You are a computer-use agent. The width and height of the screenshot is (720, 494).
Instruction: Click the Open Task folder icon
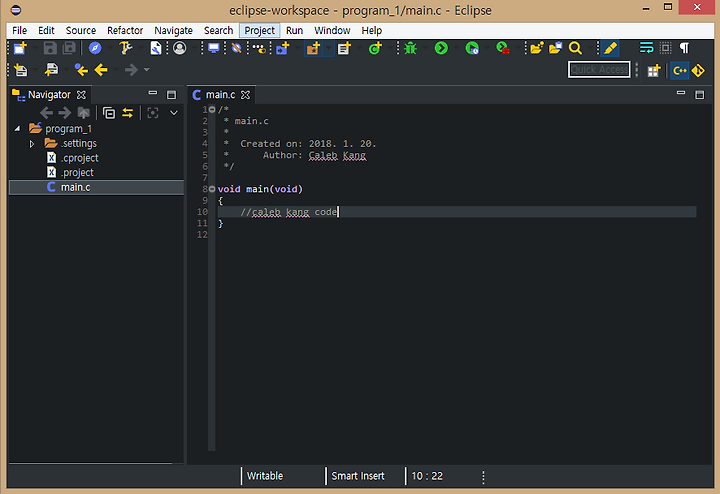556,48
